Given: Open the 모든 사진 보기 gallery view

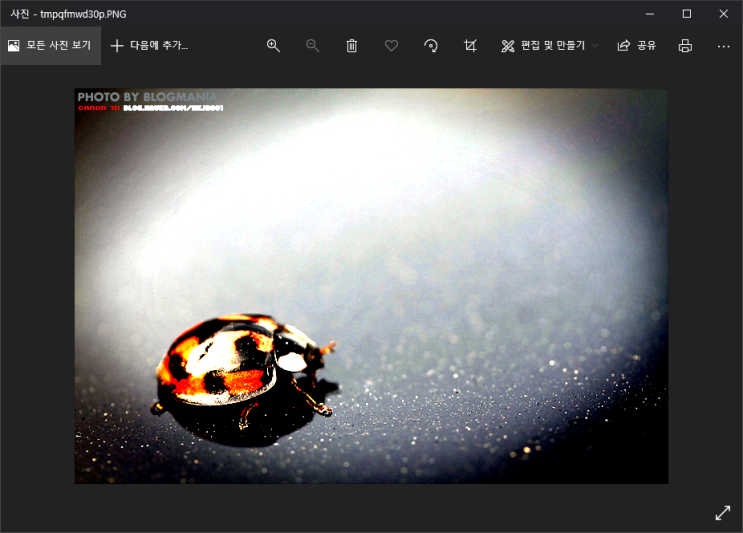Looking at the screenshot, I should click(50, 45).
